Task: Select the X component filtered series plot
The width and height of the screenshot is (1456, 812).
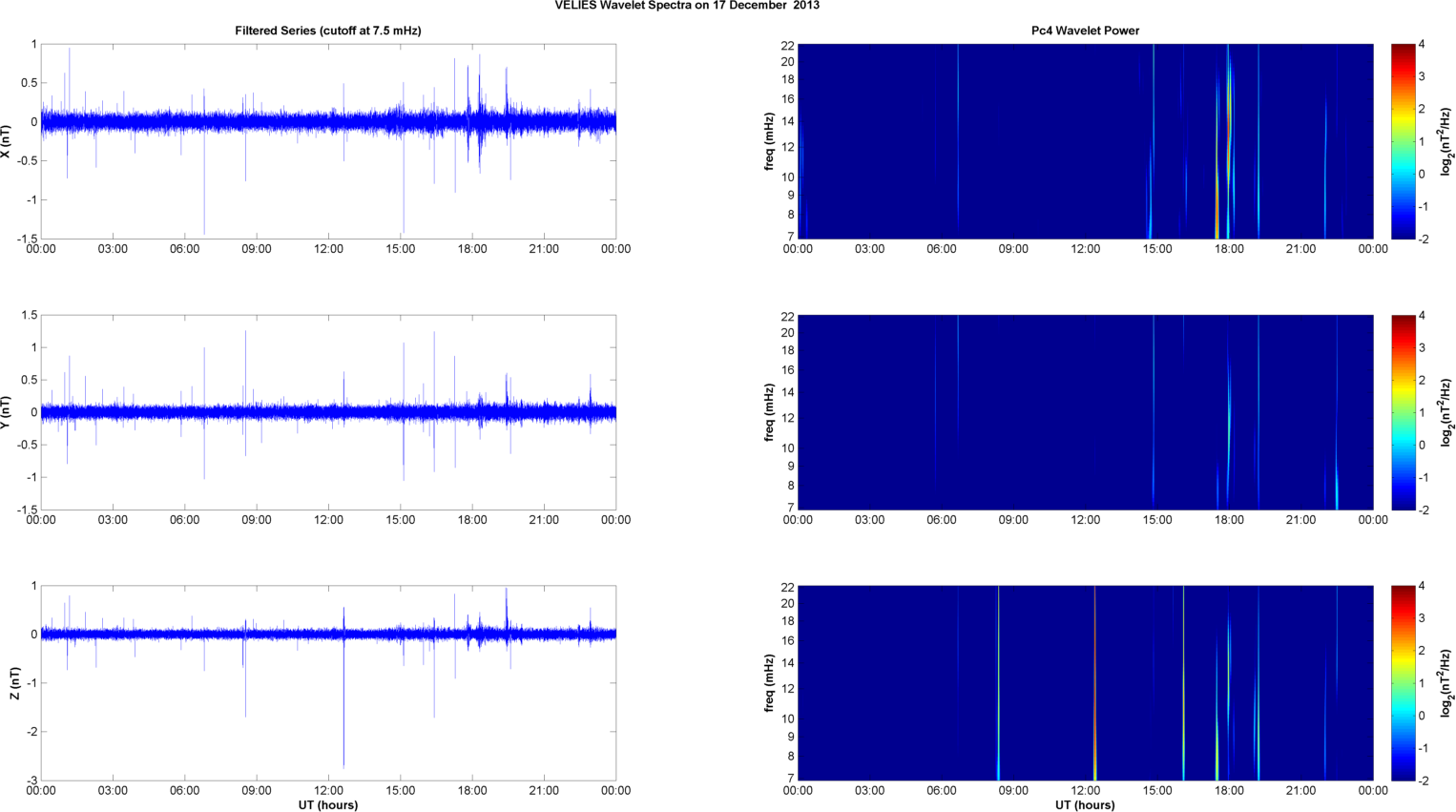Action: pos(328,141)
